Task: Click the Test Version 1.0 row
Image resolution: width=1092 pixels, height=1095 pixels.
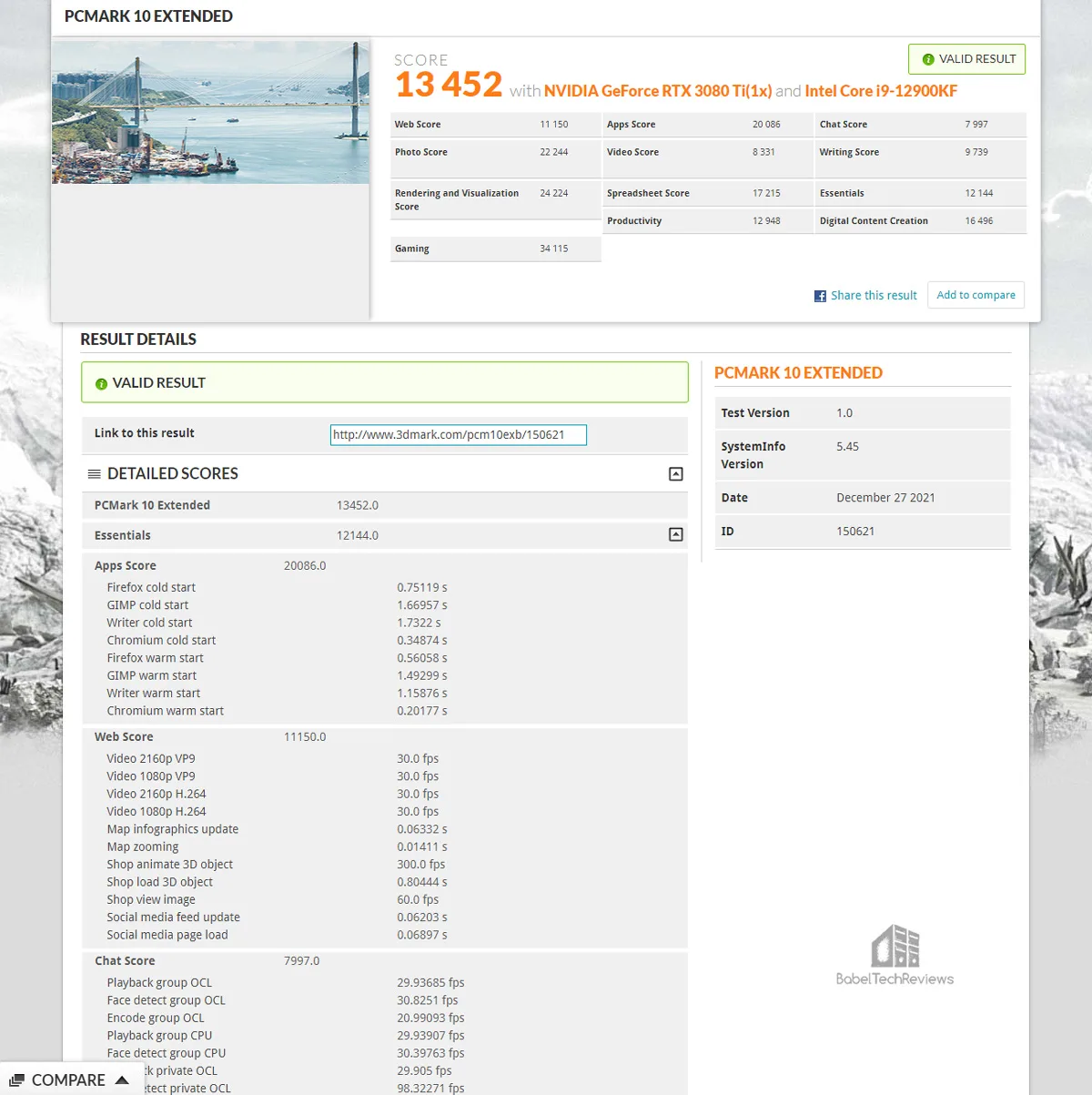Action: (x=863, y=413)
